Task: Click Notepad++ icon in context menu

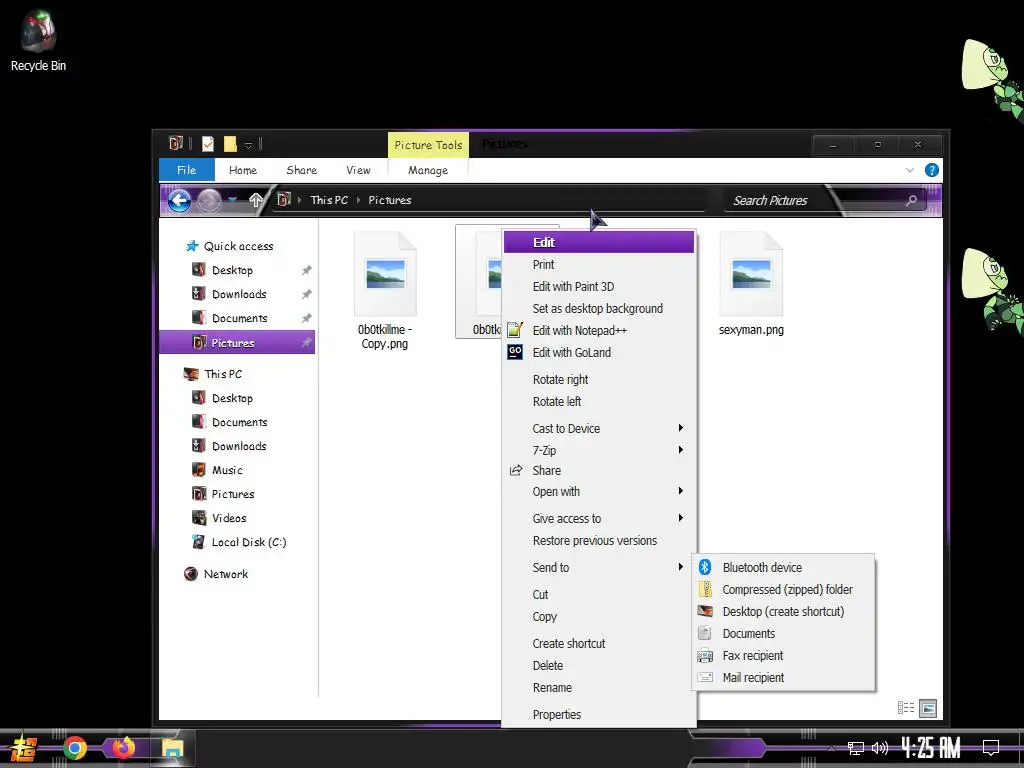Action: point(515,330)
